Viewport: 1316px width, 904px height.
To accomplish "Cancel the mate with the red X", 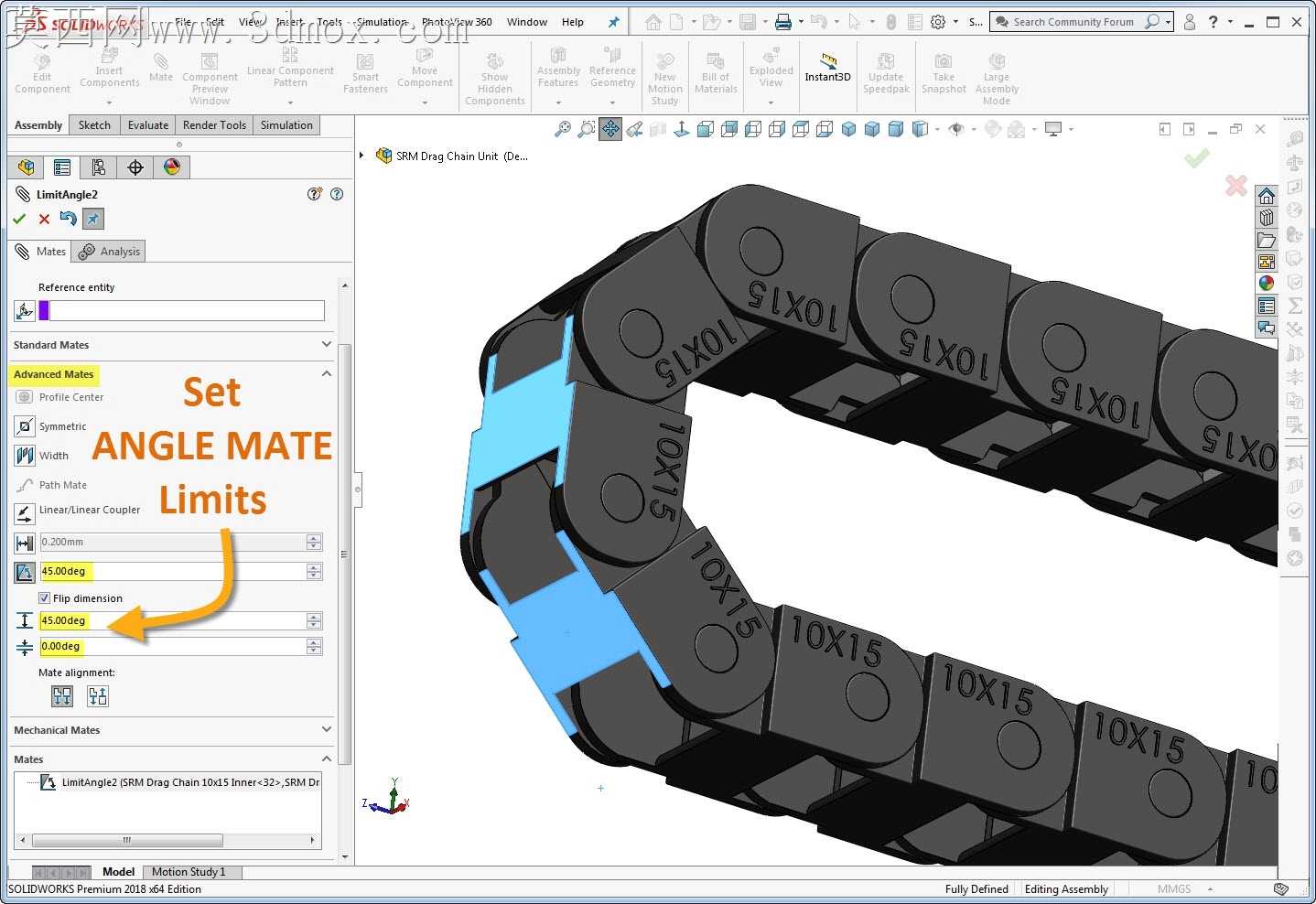I will coord(44,220).
